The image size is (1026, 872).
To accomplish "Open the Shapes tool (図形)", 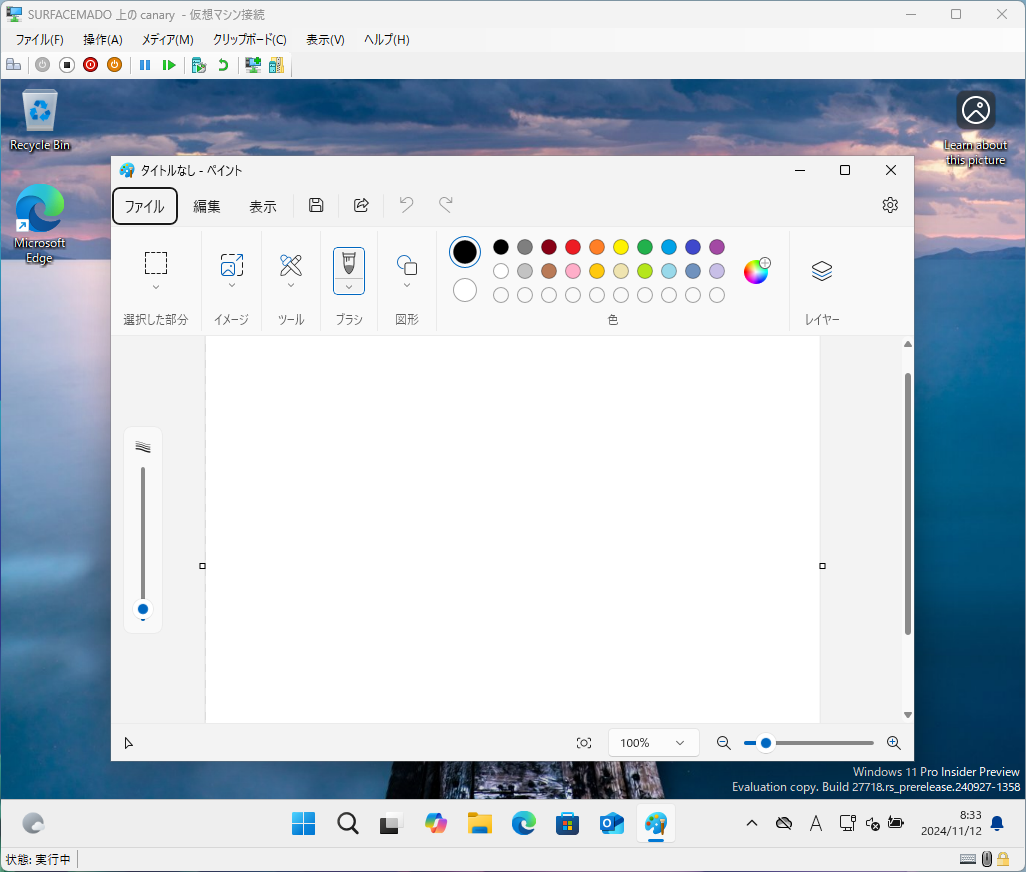I will [x=406, y=266].
